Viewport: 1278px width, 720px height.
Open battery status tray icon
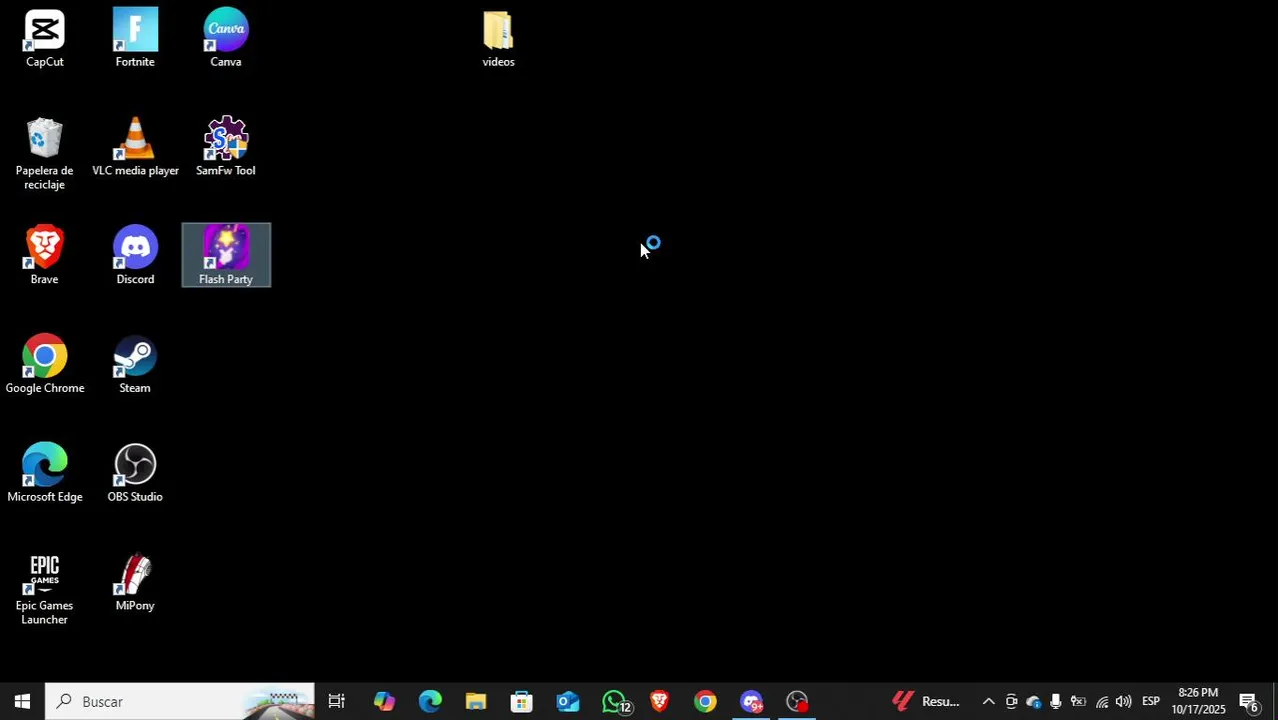click(1078, 702)
